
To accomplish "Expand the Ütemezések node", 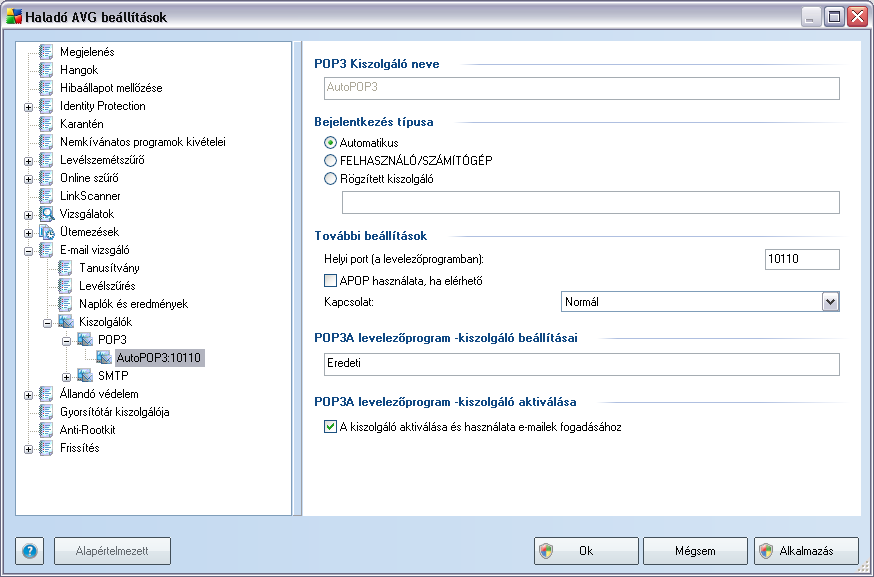I will click(28, 233).
